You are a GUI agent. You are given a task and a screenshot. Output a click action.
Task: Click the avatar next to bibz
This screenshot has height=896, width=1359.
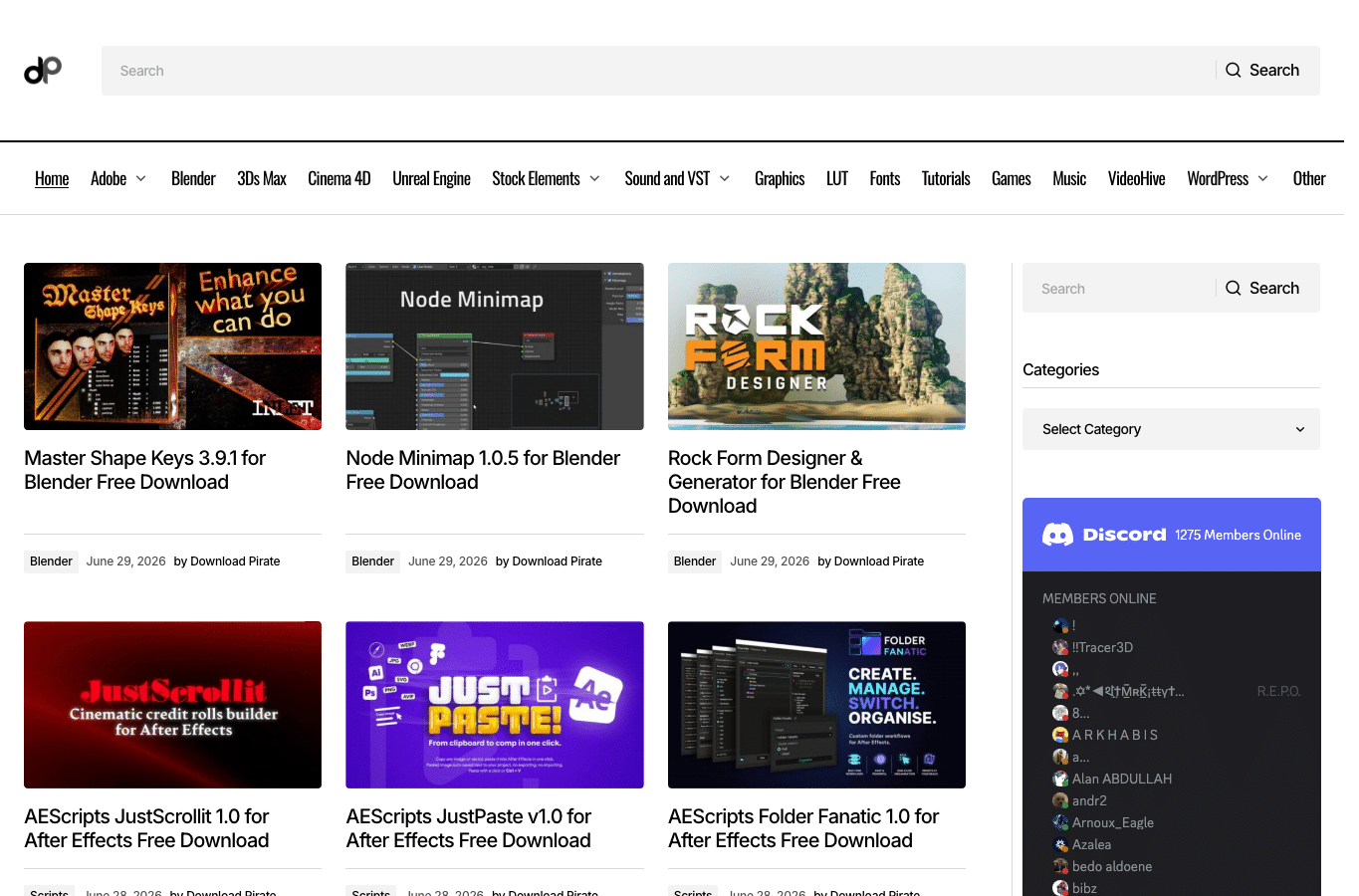(1060, 888)
